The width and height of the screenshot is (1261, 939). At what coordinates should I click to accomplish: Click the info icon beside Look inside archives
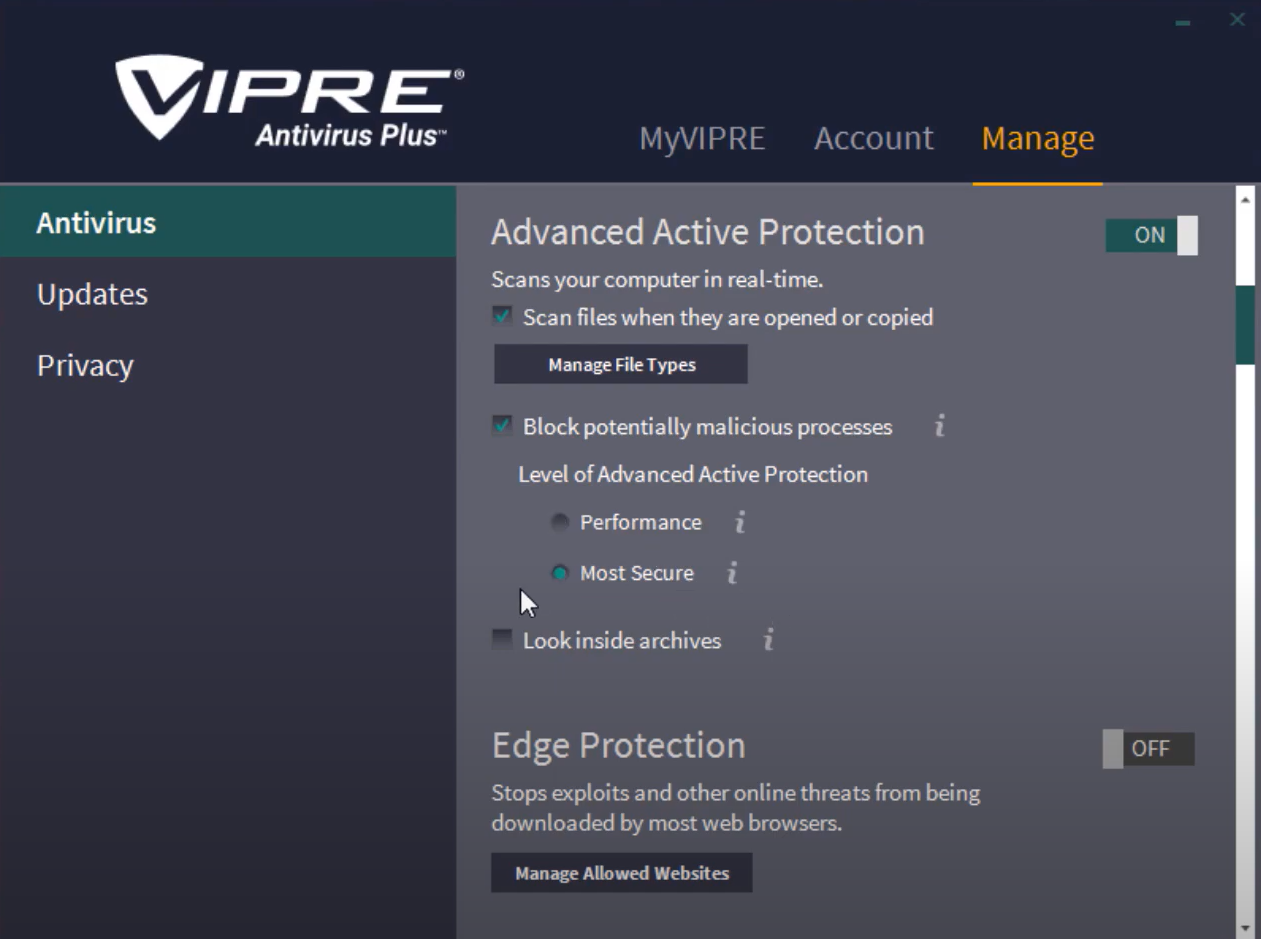pos(768,641)
